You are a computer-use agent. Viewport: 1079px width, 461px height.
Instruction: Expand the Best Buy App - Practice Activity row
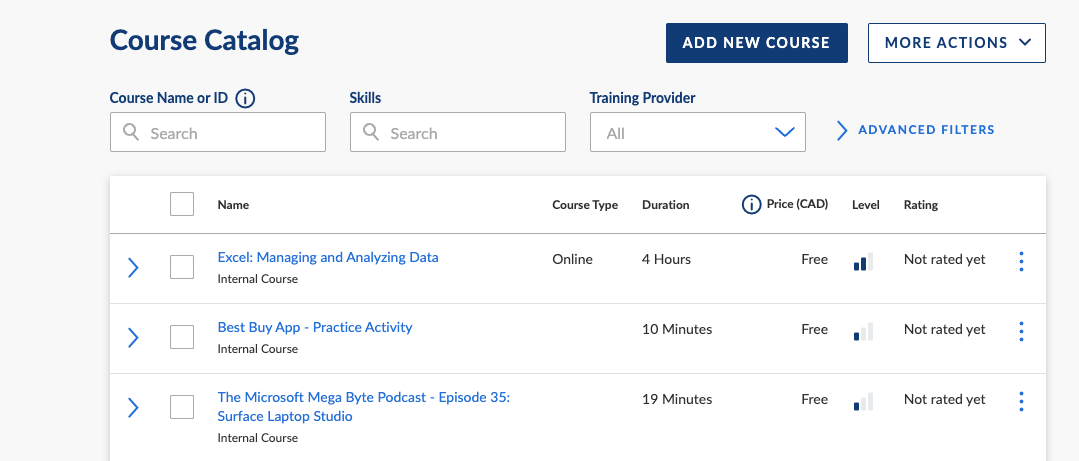pos(133,338)
